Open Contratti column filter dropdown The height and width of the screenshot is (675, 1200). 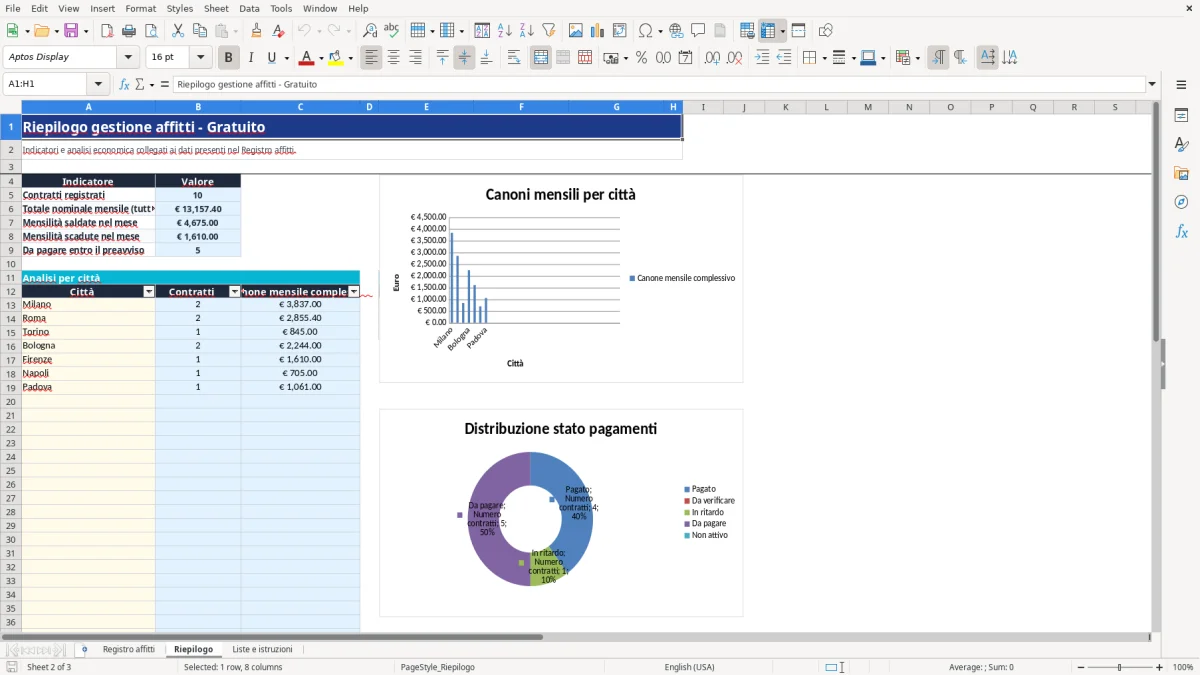(x=235, y=292)
